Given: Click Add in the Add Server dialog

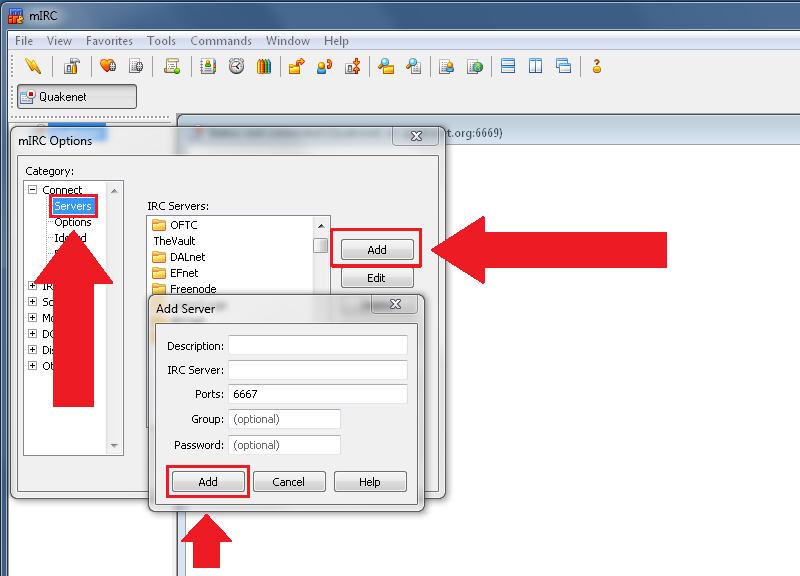Looking at the screenshot, I should [x=208, y=482].
